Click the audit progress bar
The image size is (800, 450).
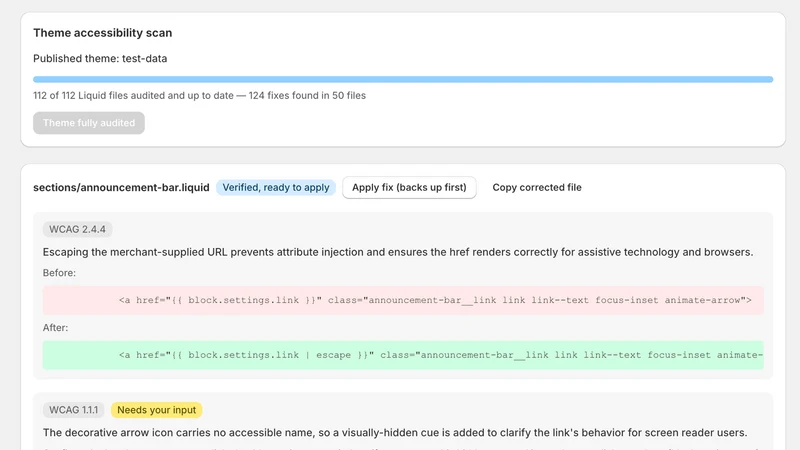pyautogui.click(x=403, y=80)
